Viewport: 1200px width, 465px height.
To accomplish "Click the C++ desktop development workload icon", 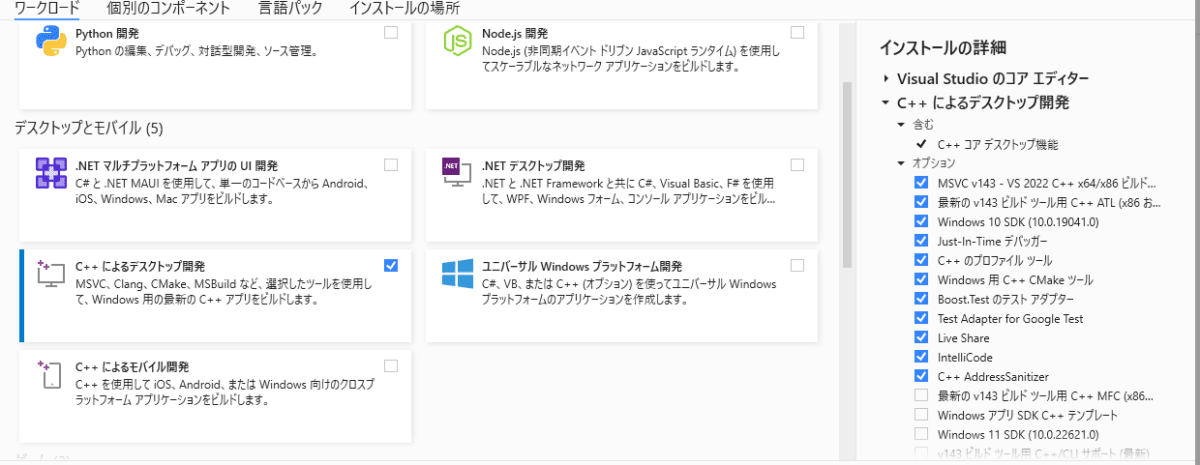I will point(49,275).
